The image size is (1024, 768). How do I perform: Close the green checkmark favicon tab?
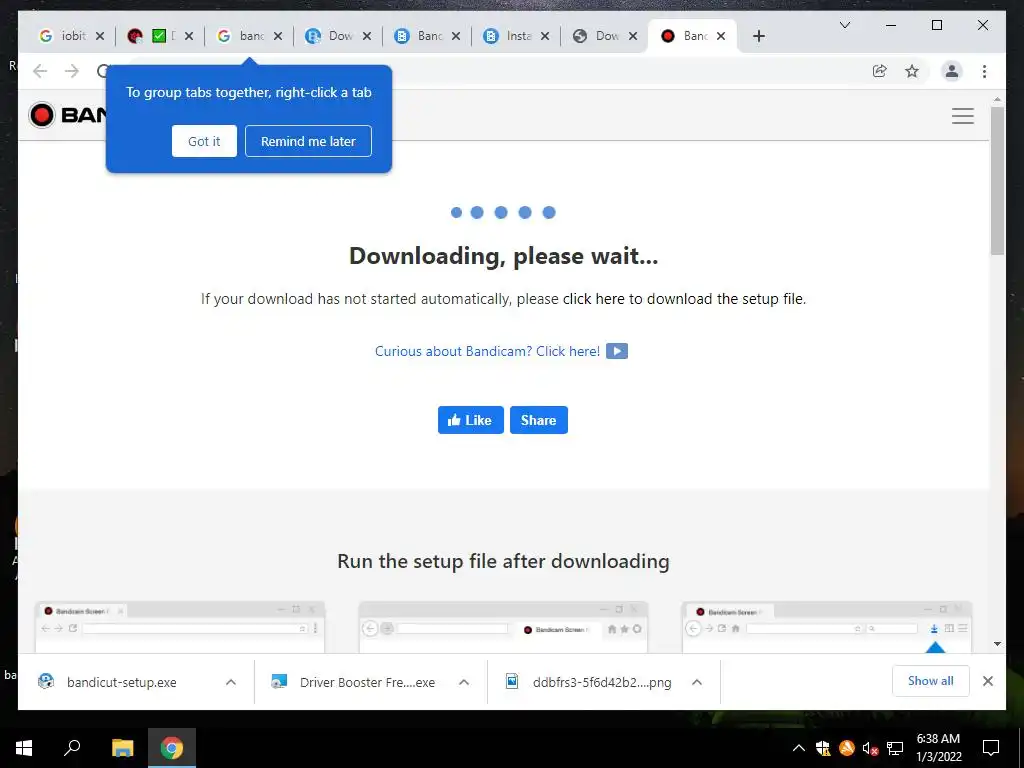point(189,36)
